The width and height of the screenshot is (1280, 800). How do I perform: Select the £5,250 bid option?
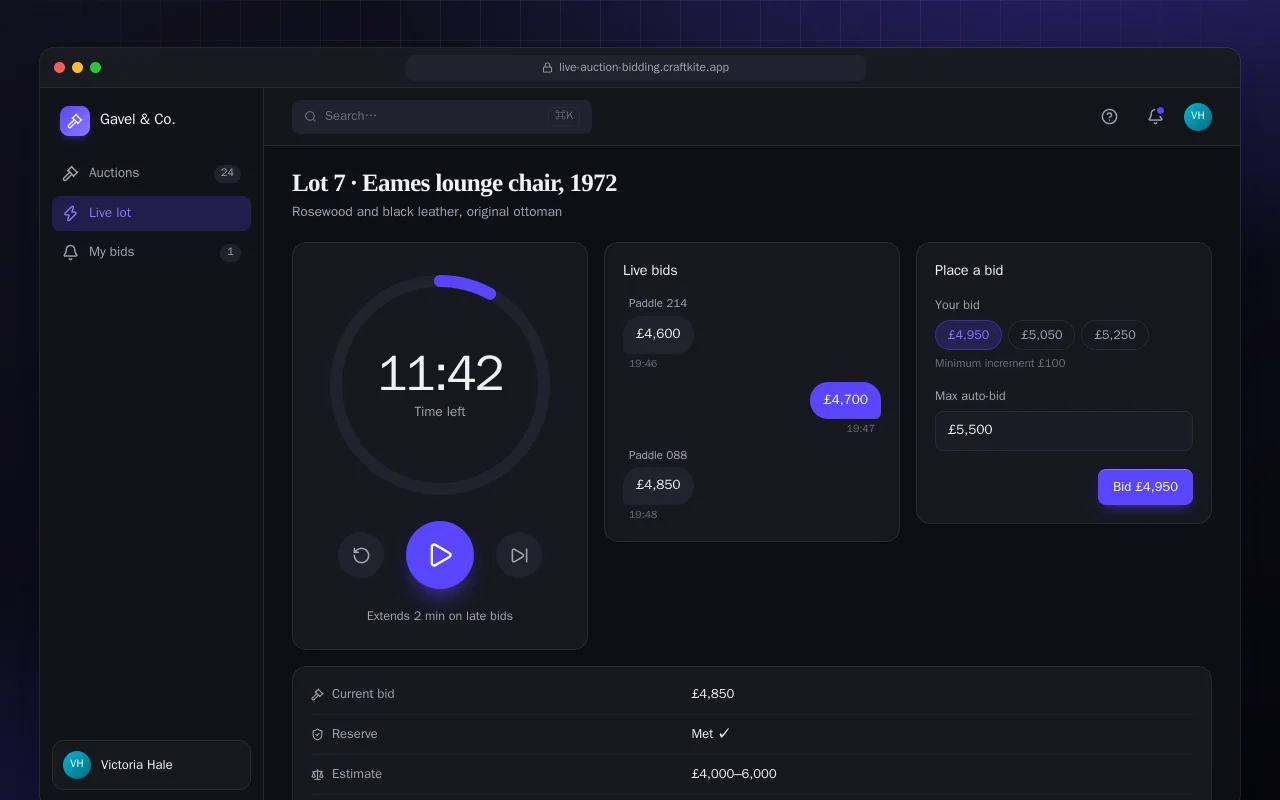tap(1115, 335)
